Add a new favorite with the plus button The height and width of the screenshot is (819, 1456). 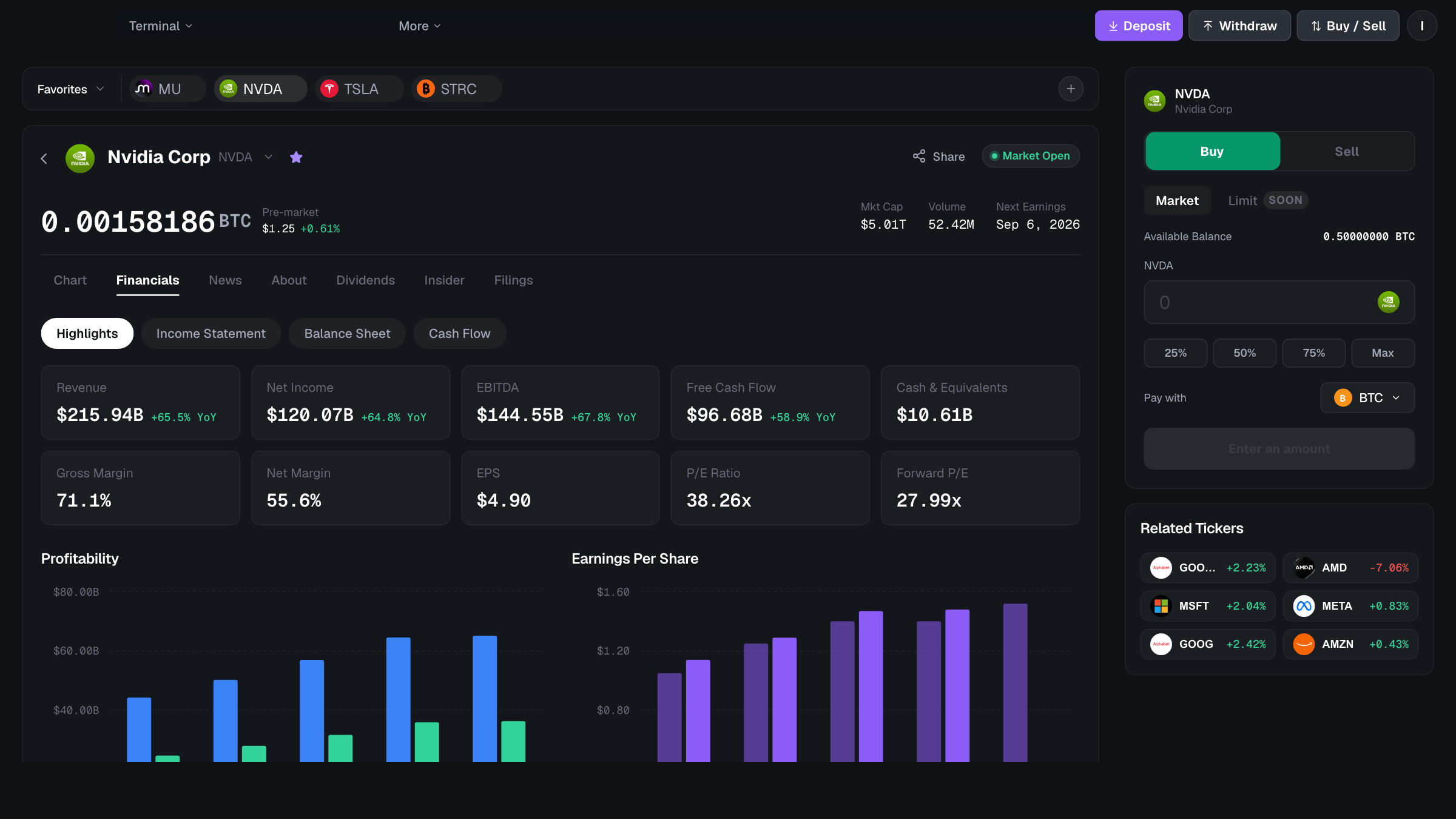[1071, 89]
